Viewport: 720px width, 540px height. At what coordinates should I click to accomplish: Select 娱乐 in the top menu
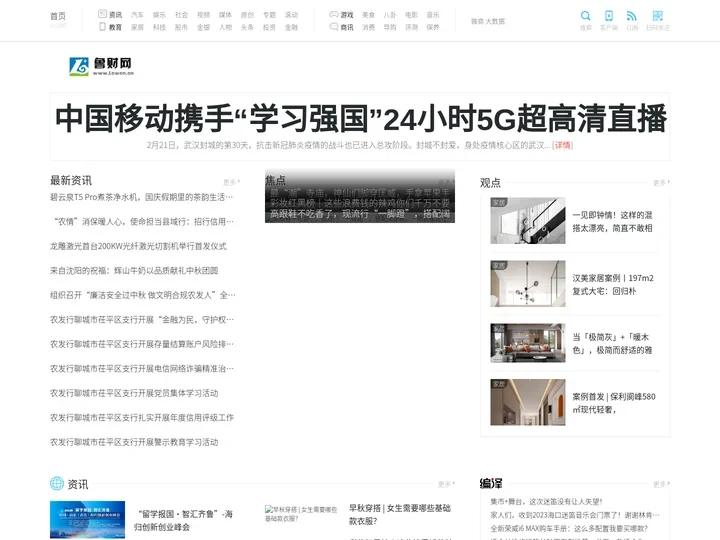click(x=159, y=15)
